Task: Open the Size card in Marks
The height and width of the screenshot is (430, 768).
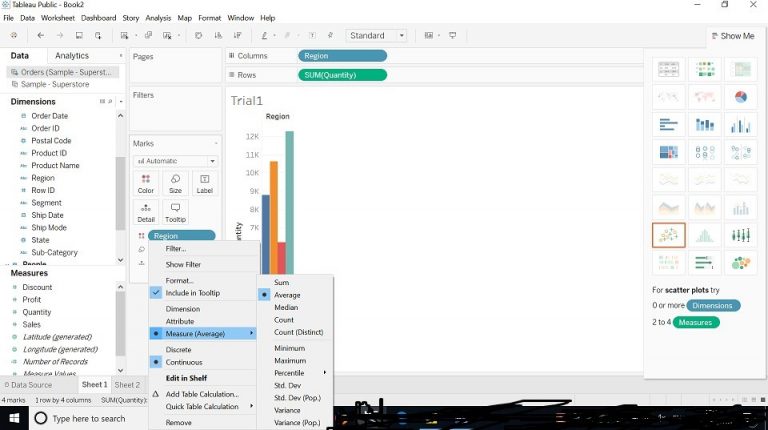Action: (x=175, y=184)
